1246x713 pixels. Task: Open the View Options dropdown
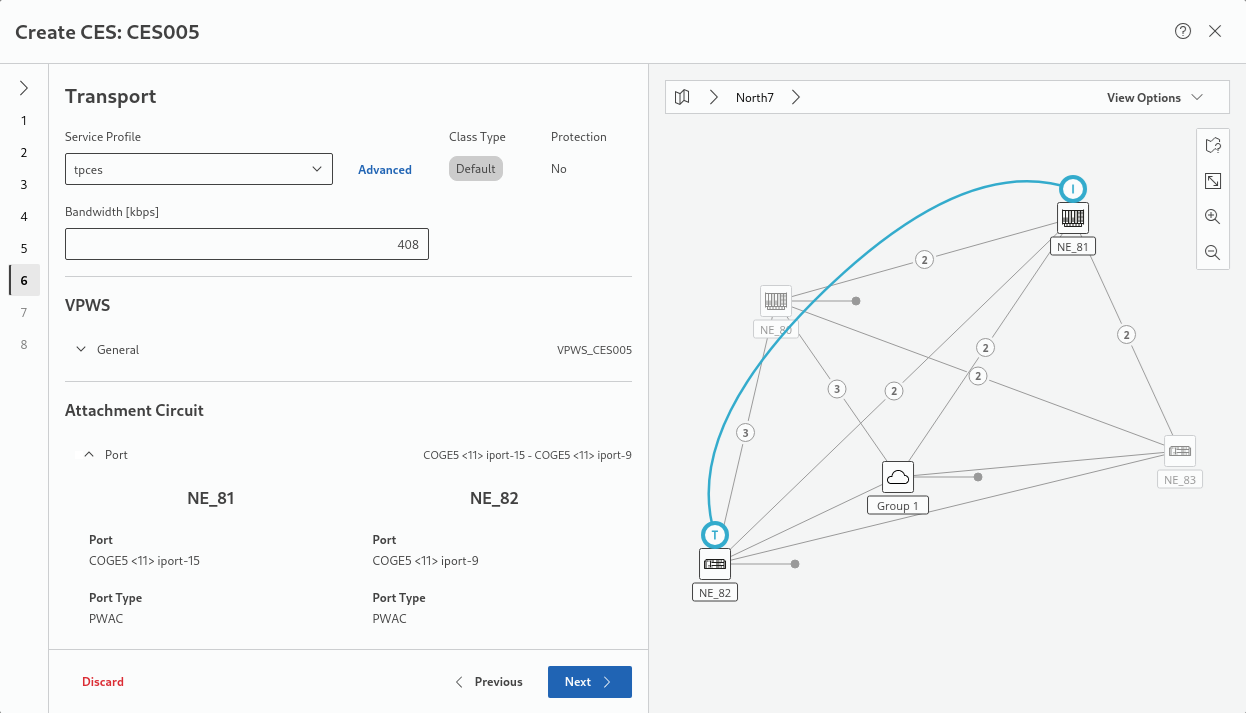tap(1154, 98)
